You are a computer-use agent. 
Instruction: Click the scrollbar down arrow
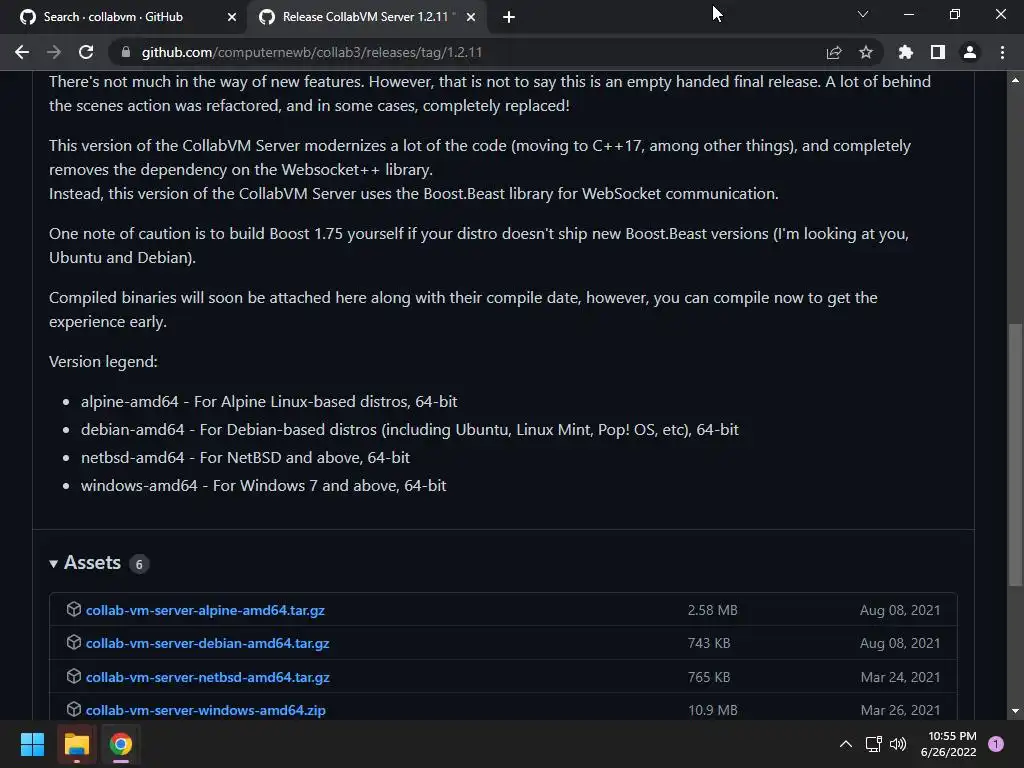pos(1015,711)
